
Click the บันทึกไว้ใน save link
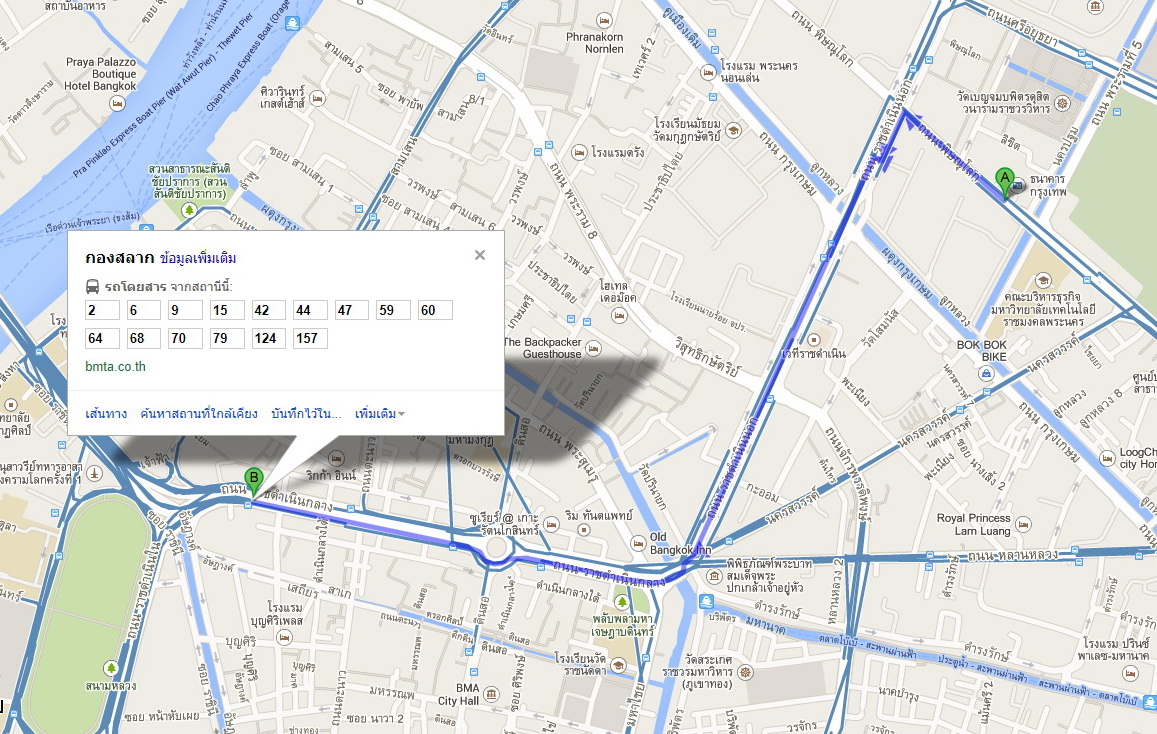point(306,414)
